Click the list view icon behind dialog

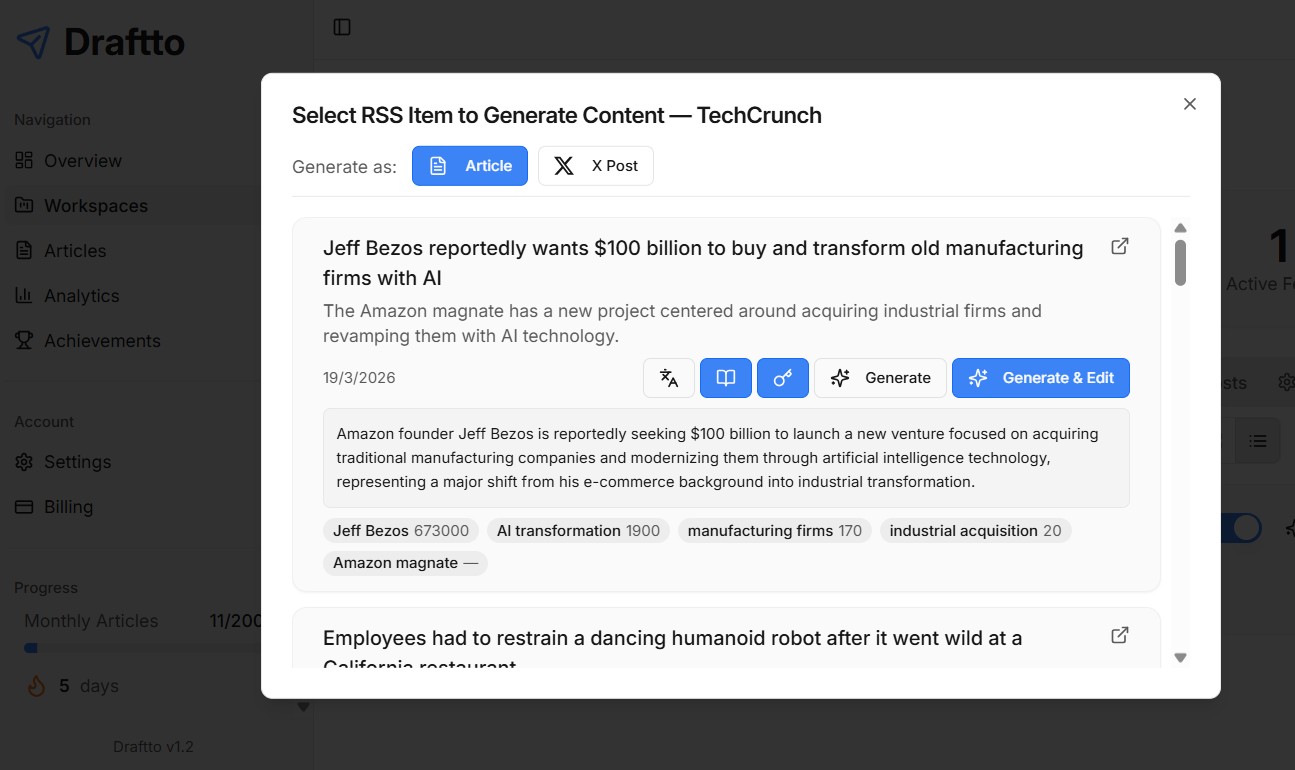(1258, 441)
